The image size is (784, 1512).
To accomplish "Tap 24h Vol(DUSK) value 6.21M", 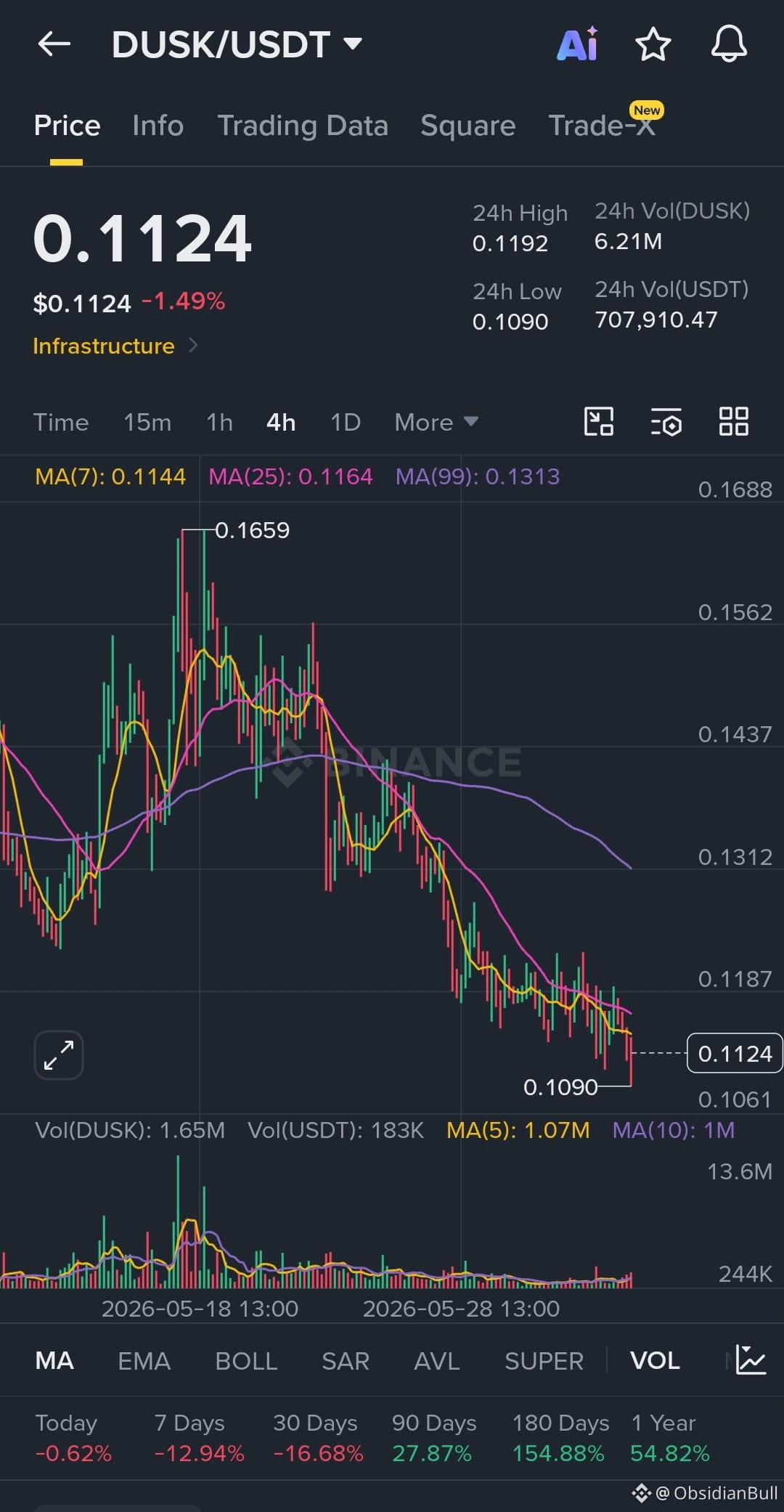I will (629, 241).
